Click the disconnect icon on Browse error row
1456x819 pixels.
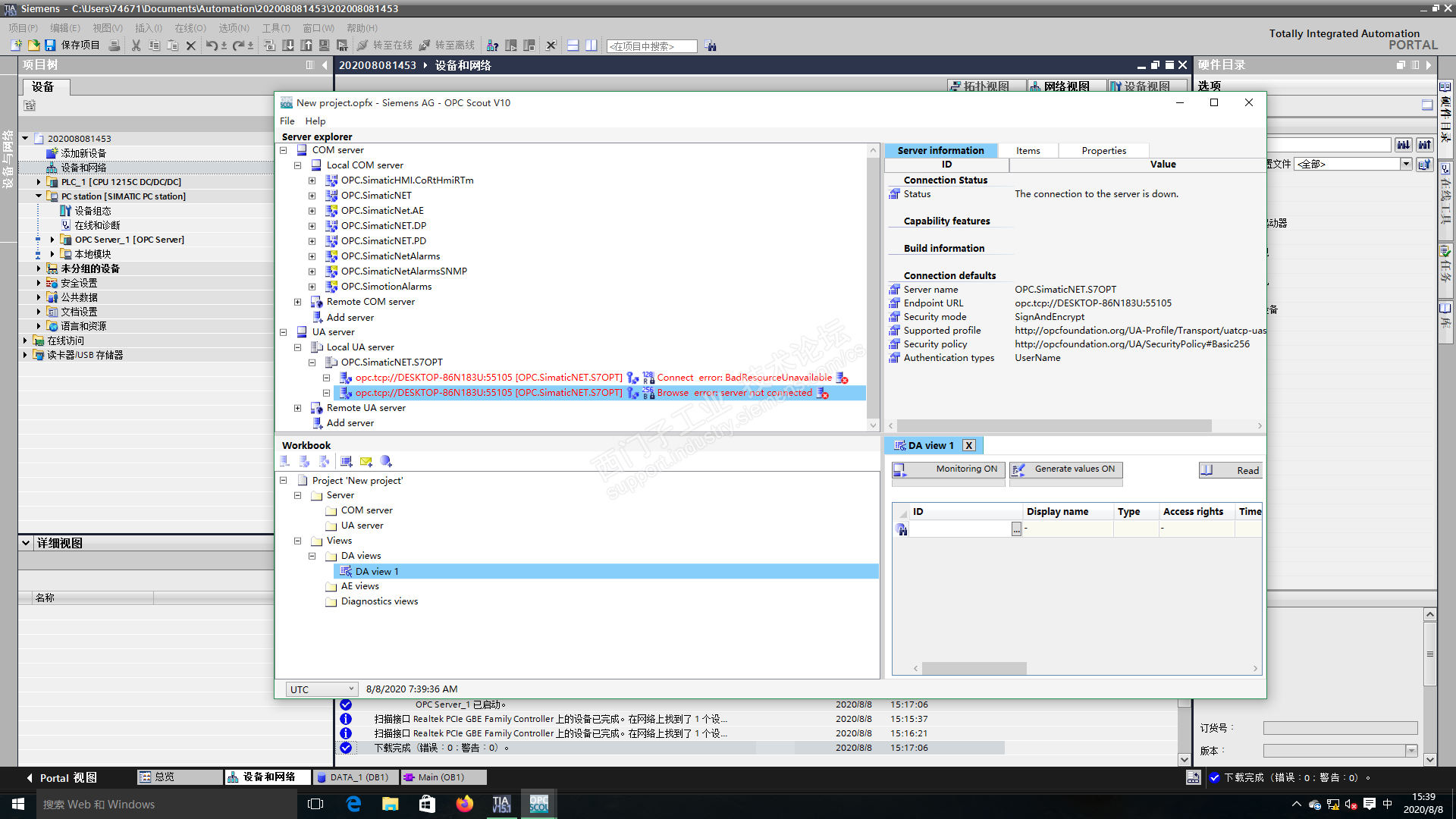tap(823, 393)
